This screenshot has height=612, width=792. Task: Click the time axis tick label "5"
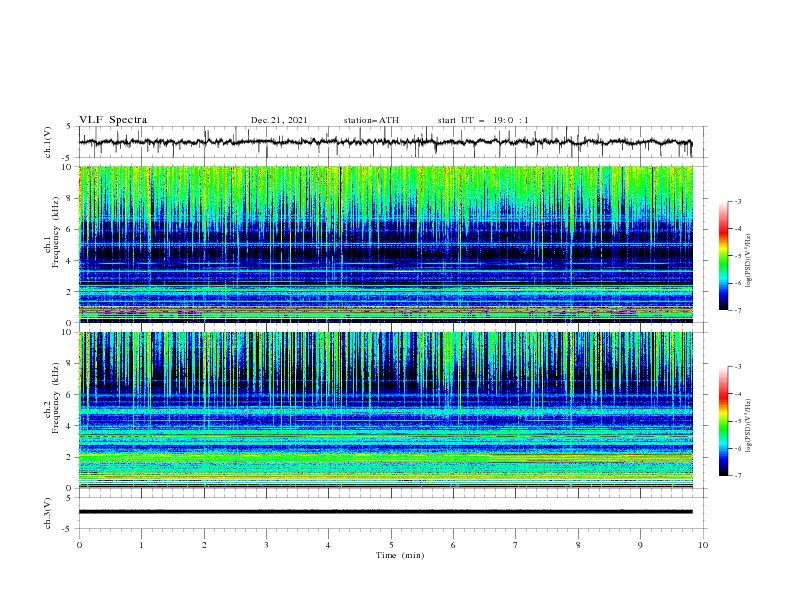pyautogui.click(x=391, y=545)
